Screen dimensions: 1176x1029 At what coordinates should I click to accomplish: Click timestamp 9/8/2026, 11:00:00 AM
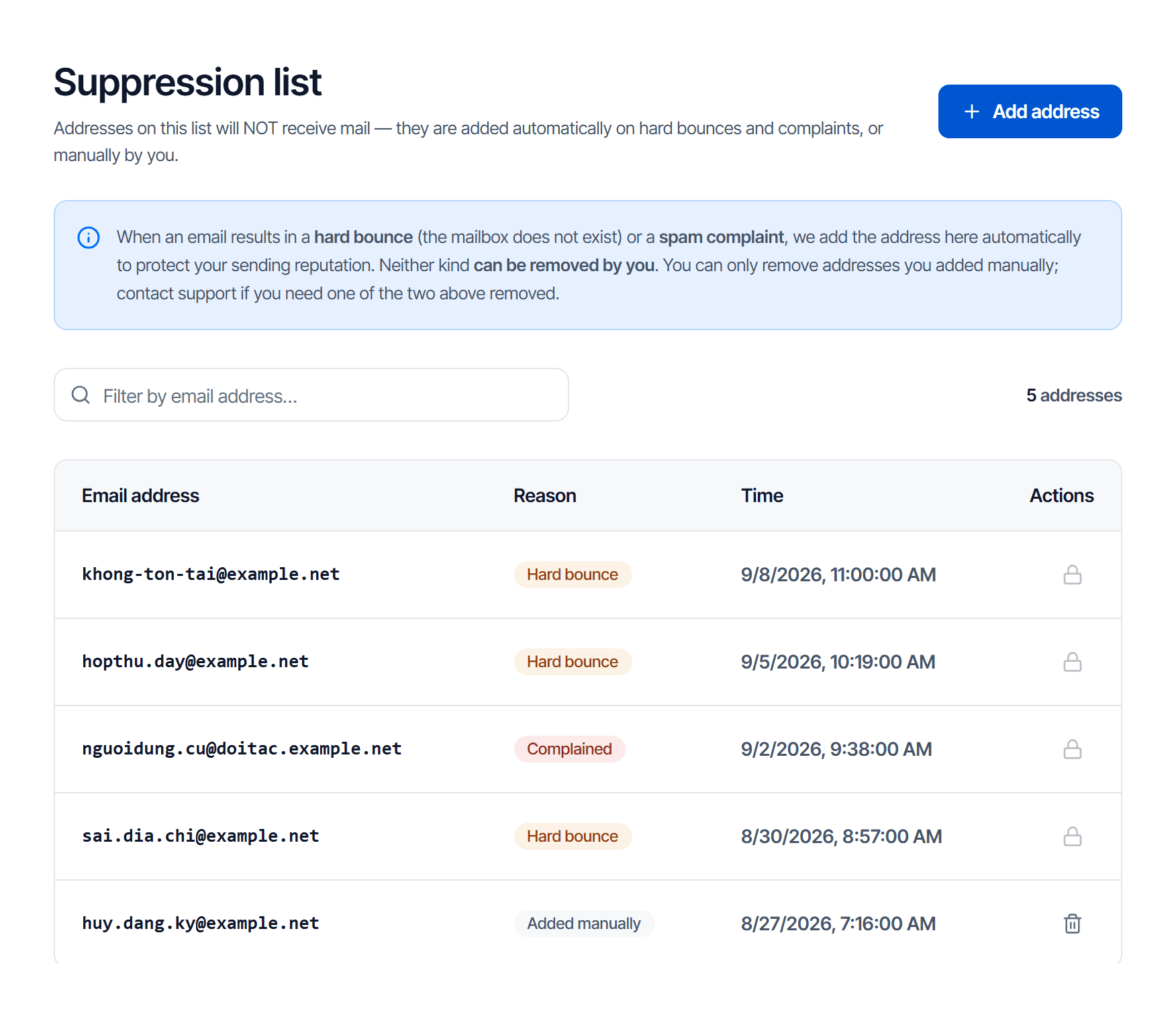pyautogui.click(x=838, y=575)
